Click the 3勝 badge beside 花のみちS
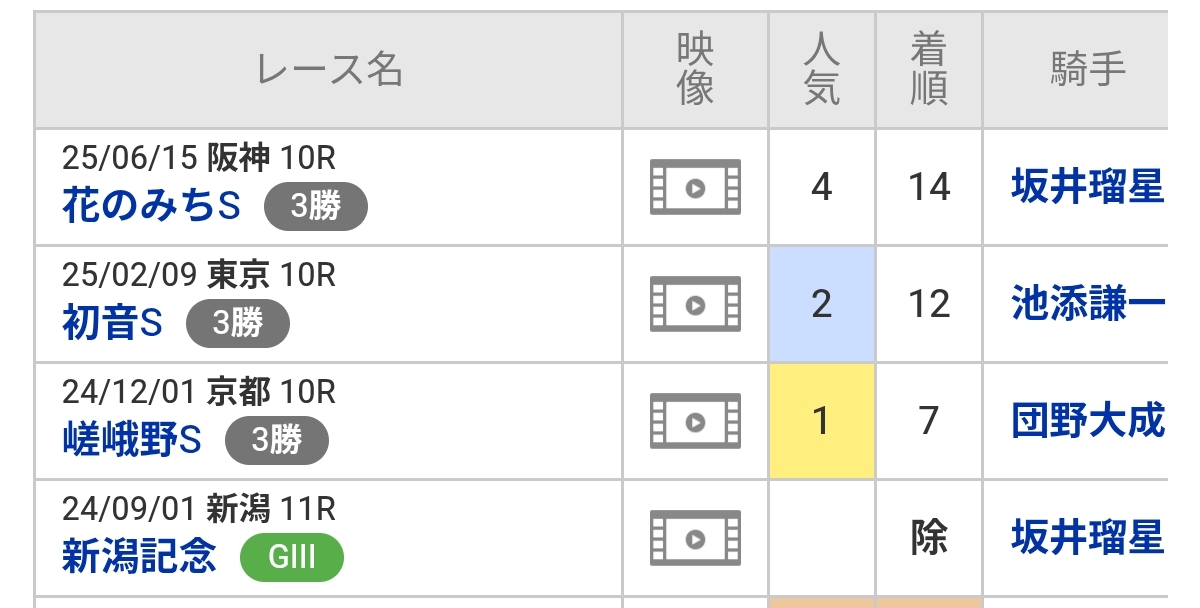This screenshot has height=608, width=1200. (x=316, y=207)
